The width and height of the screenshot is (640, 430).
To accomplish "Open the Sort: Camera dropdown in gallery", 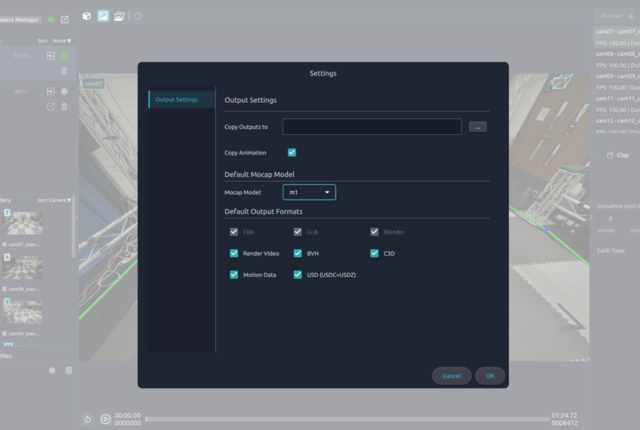I will coord(54,200).
